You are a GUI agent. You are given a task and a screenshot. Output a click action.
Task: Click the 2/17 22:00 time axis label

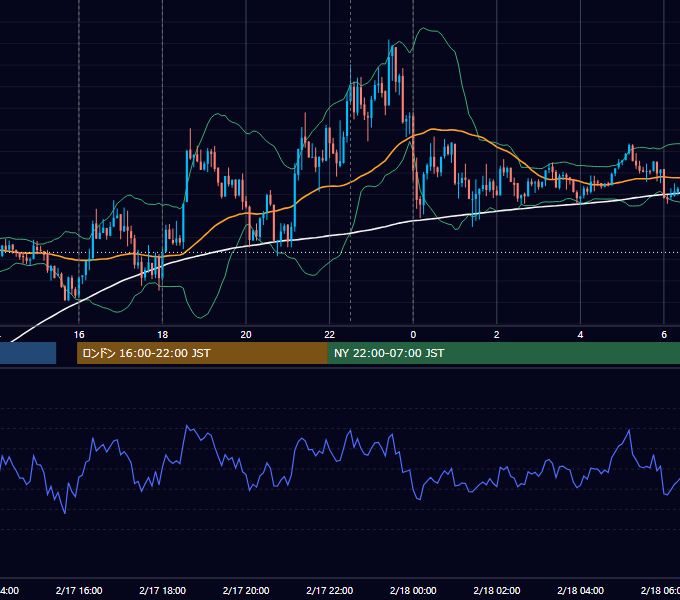pyautogui.click(x=330, y=591)
